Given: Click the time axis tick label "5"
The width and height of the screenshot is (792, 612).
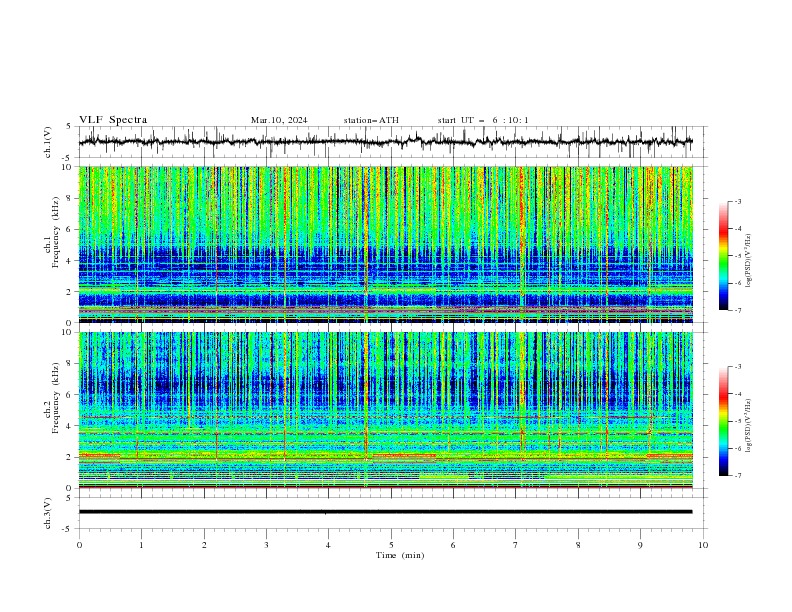Looking at the screenshot, I should [x=391, y=545].
